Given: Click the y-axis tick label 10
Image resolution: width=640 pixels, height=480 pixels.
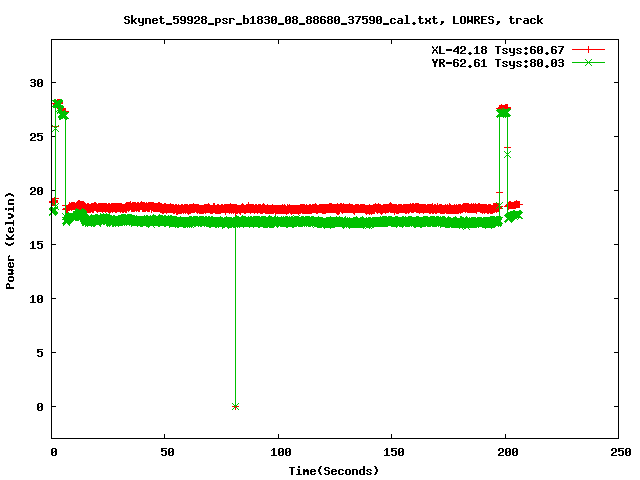Looking at the screenshot, I should tap(36, 299).
